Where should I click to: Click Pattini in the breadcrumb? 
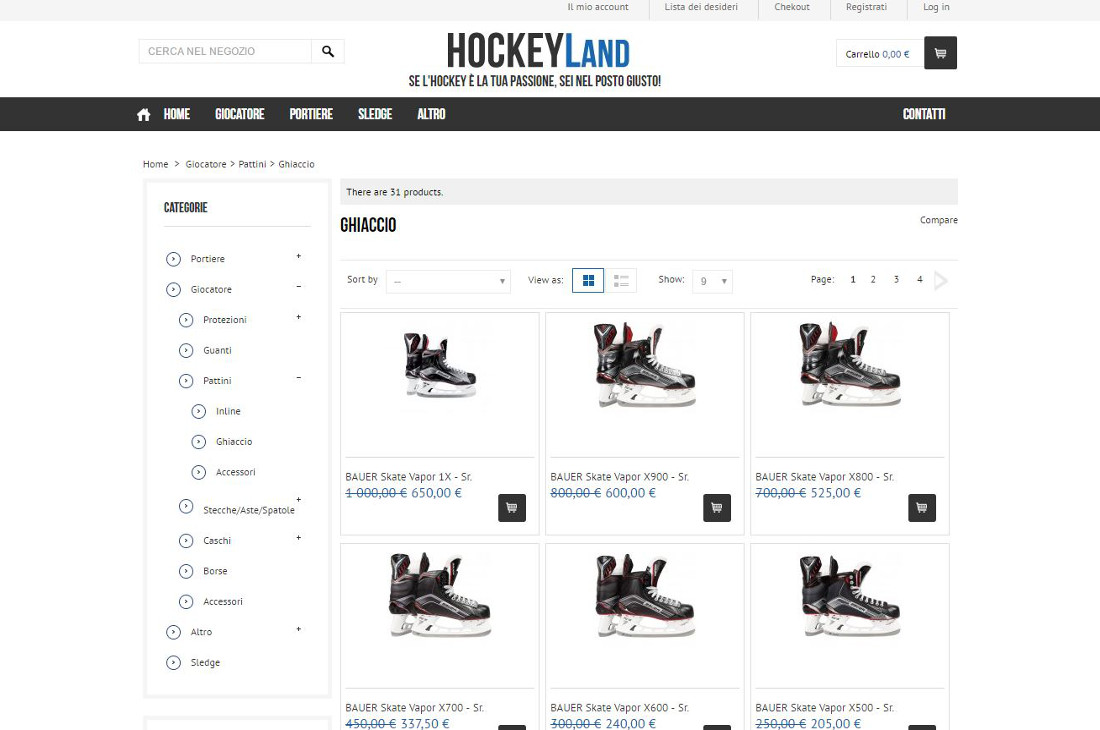(x=252, y=164)
